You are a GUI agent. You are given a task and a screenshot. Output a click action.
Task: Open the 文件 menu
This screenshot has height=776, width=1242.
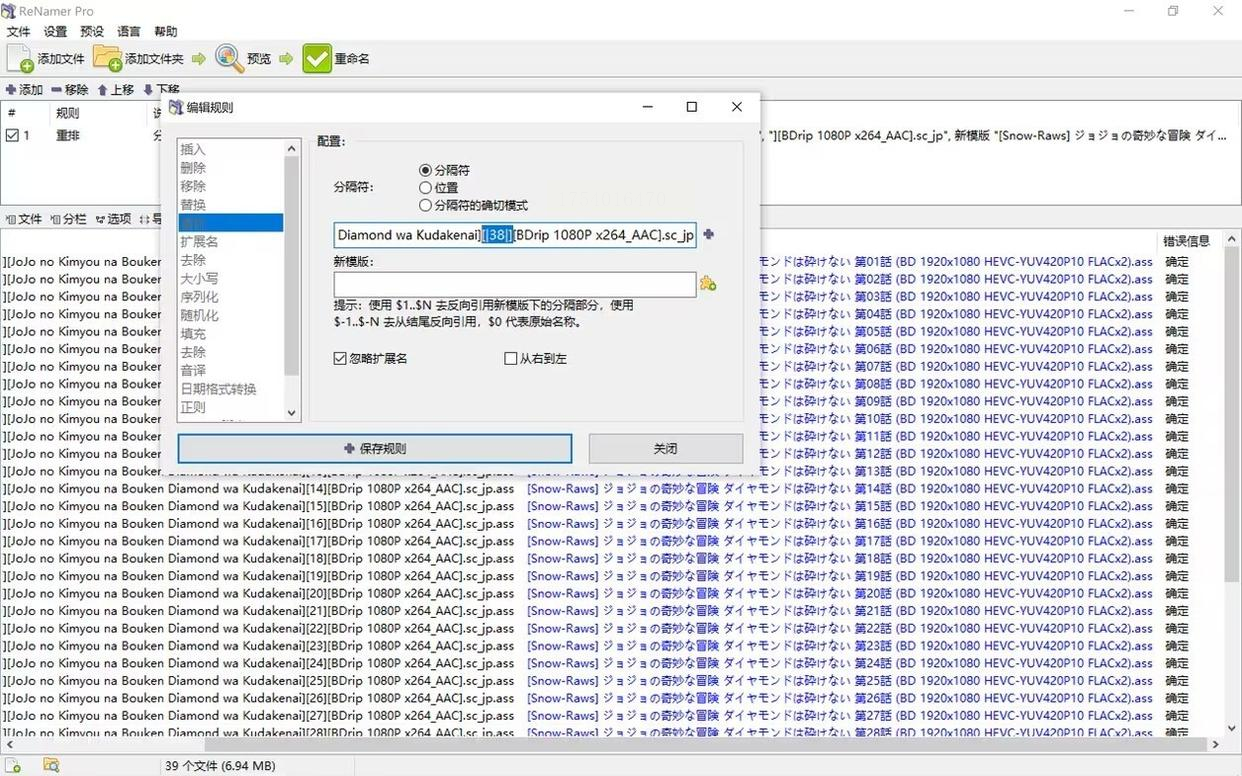pos(18,32)
